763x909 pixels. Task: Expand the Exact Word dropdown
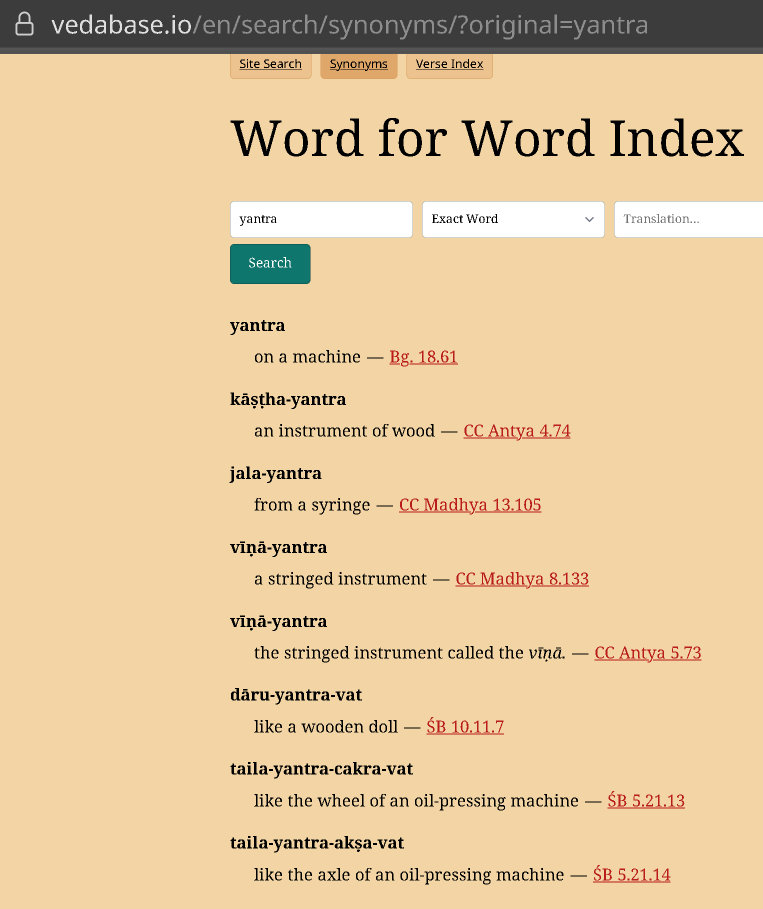512,219
